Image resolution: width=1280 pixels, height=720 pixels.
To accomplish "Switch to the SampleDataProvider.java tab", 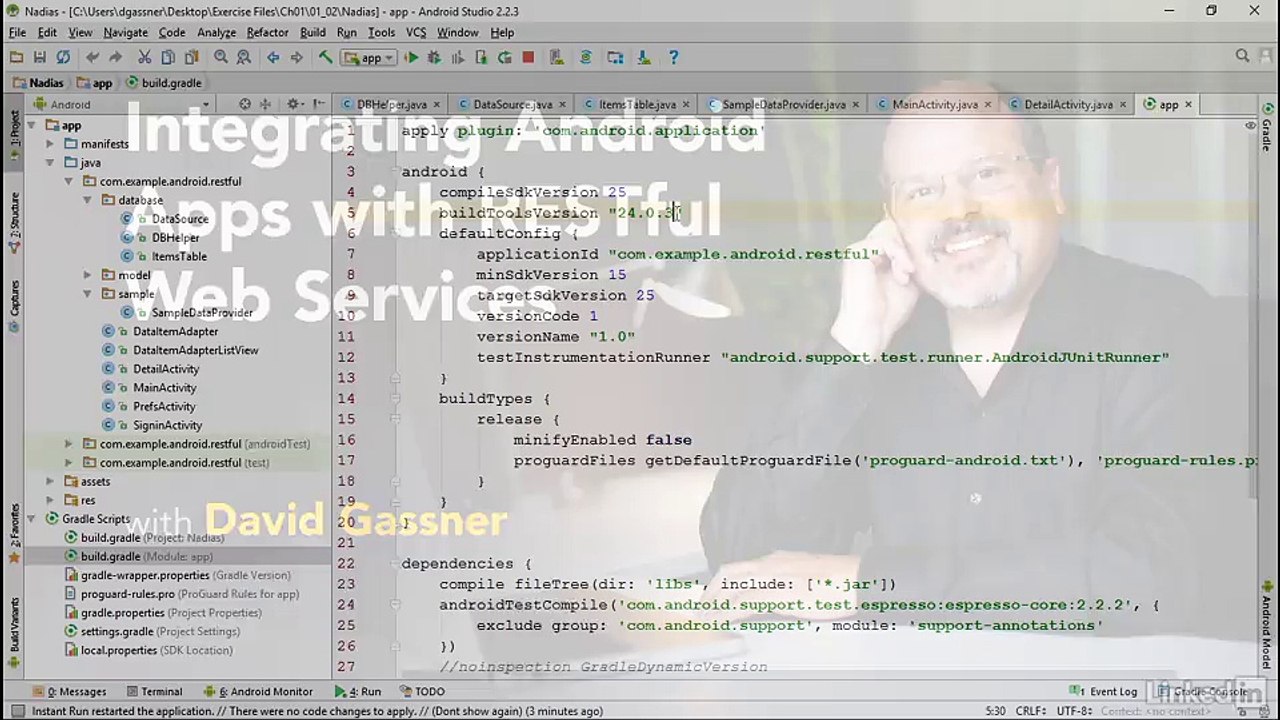I will [x=784, y=104].
